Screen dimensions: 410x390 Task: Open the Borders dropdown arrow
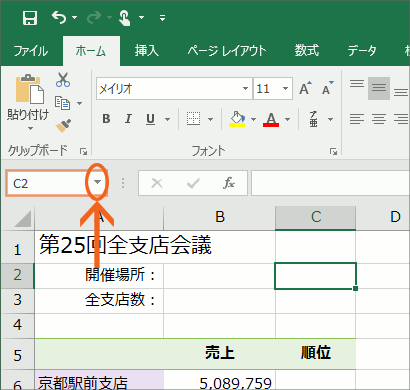pos(210,119)
